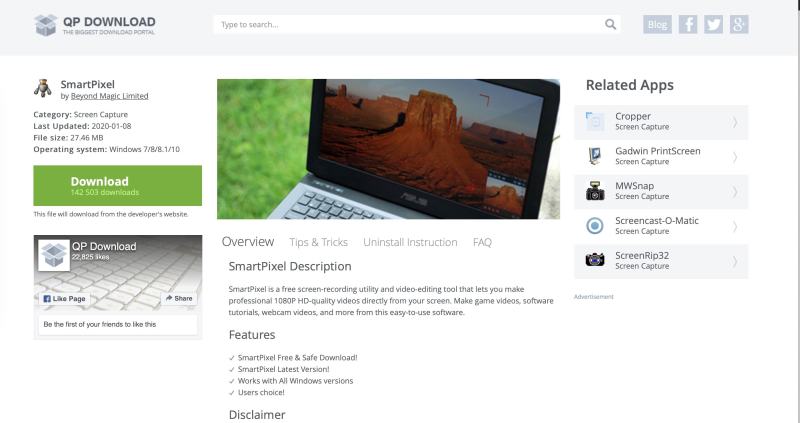
Task: Open the Google Plus icon in header
Action: [739, 24]
